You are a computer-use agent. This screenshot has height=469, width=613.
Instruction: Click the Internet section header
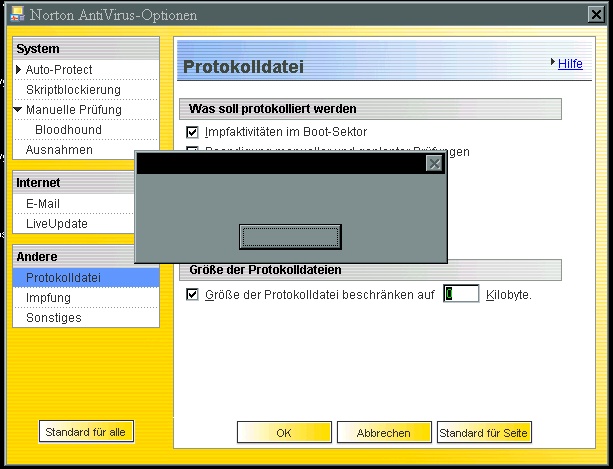(x=74, y=183)
